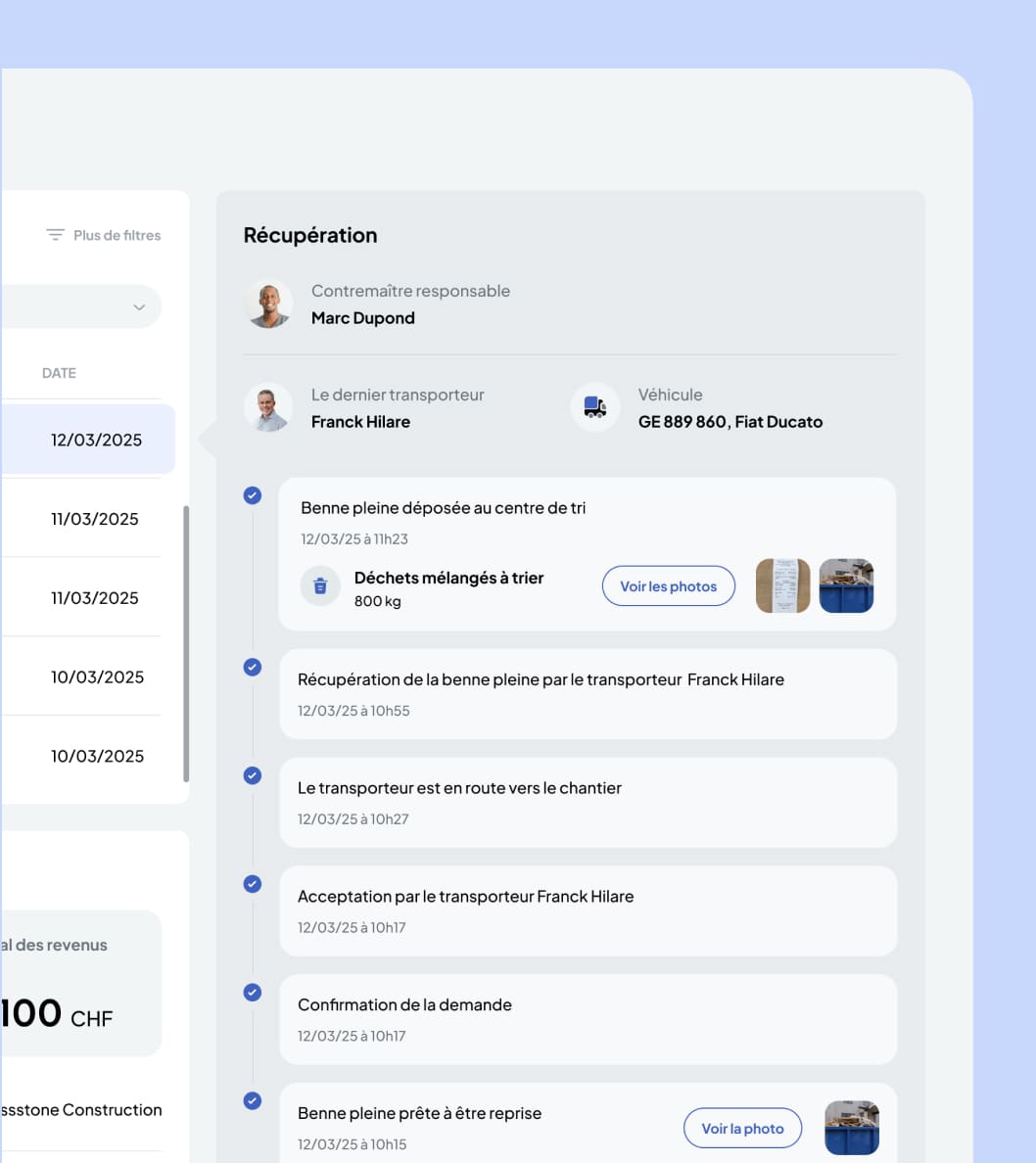Click the blue truck vehicle icon
The height and width of the screenshot is (1163, 1036).
pos(594,407)
